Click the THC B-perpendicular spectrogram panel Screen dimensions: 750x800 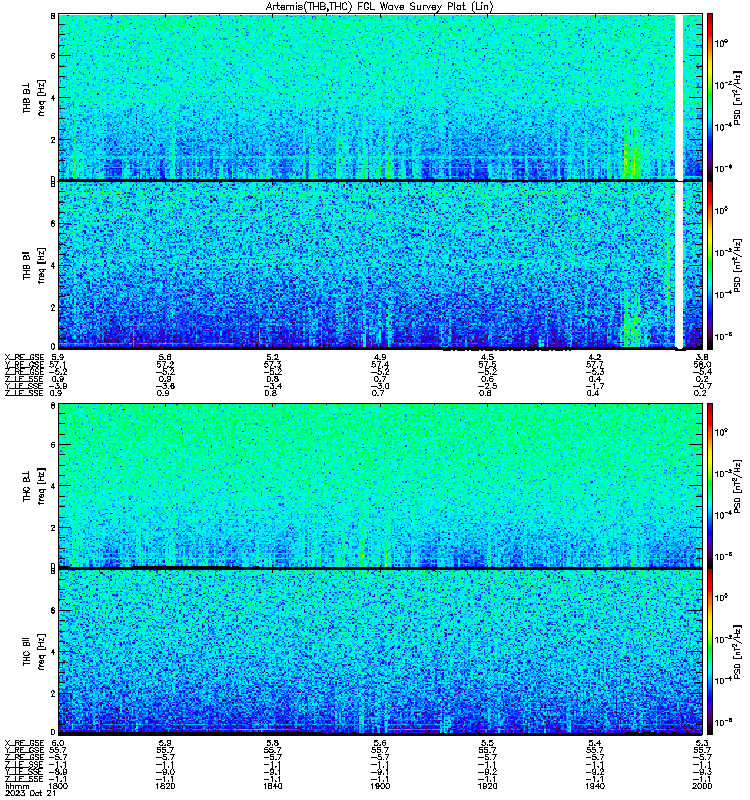coord(380,485)
